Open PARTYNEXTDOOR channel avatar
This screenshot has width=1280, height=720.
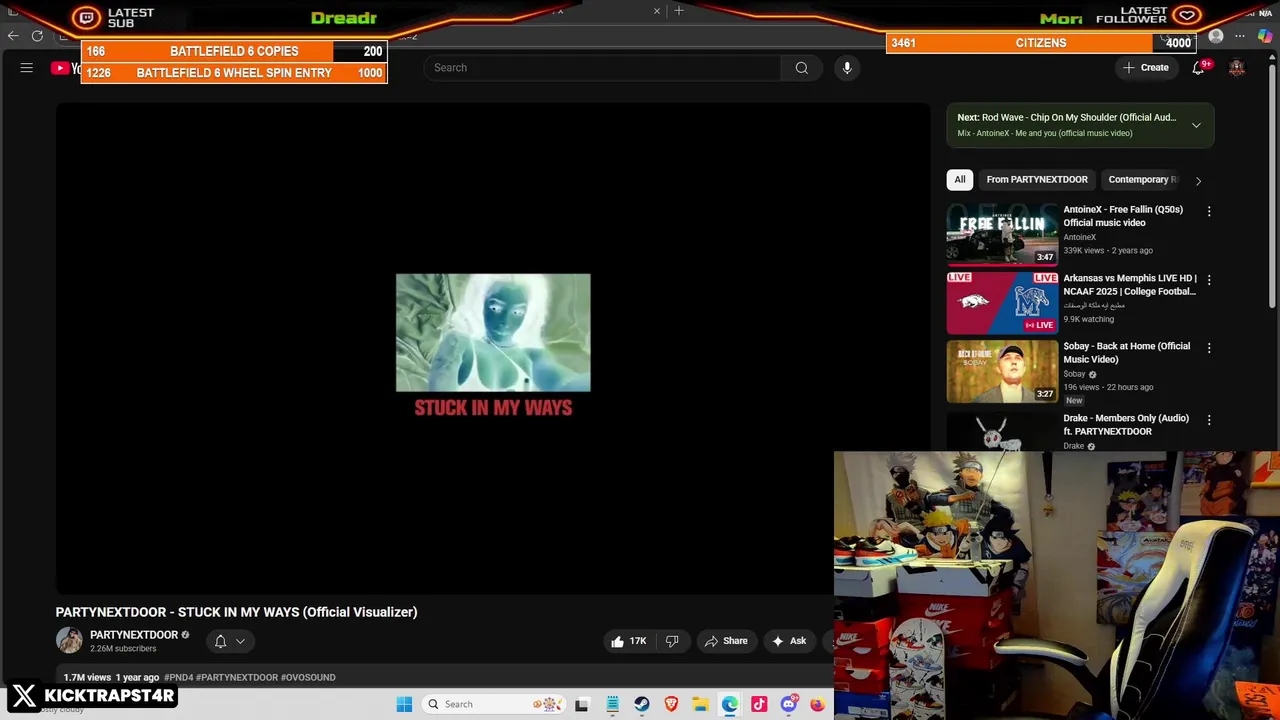69,641
